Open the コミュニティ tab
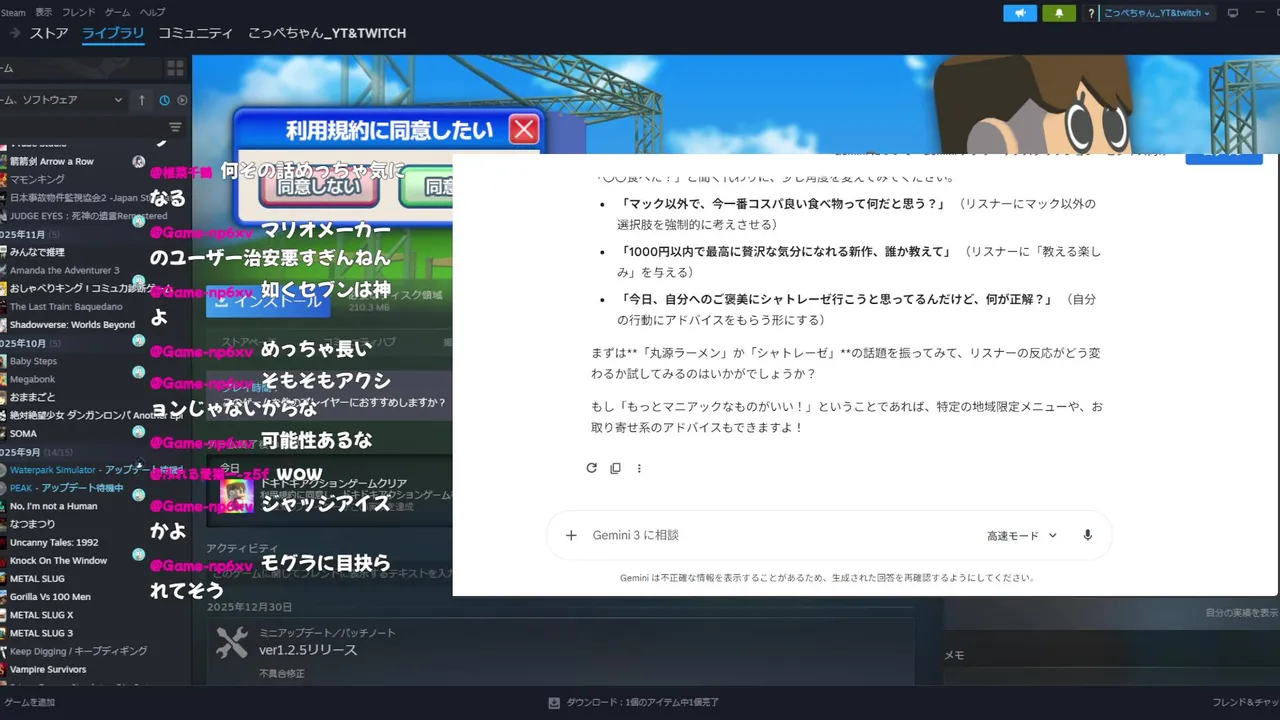Image resolution: width=1280 pixels, height=720 pixels. 196,33
